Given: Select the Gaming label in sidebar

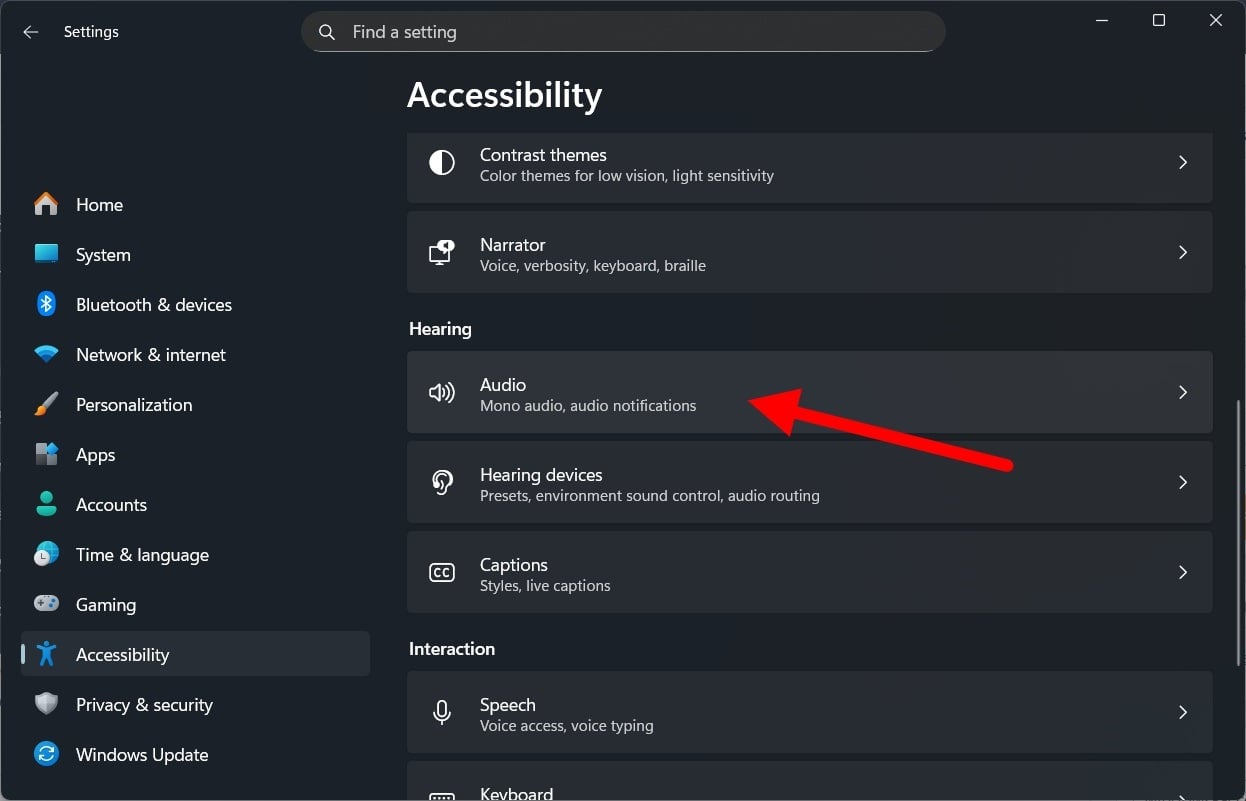Looking at the screenshot, I should (x=106, y=605).
